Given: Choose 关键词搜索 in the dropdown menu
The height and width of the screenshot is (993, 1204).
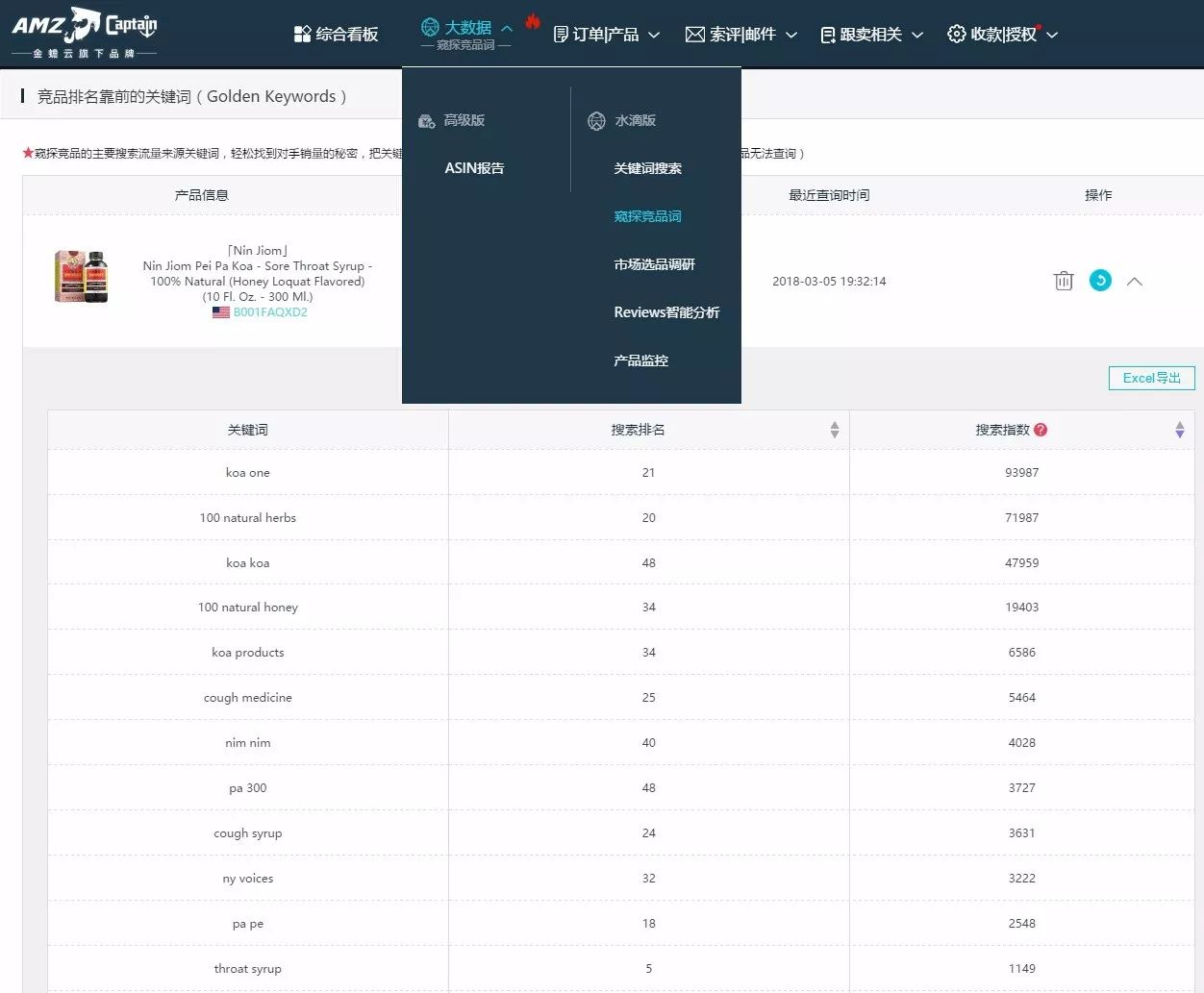Looking at the screenshot, I should [647, 168].
